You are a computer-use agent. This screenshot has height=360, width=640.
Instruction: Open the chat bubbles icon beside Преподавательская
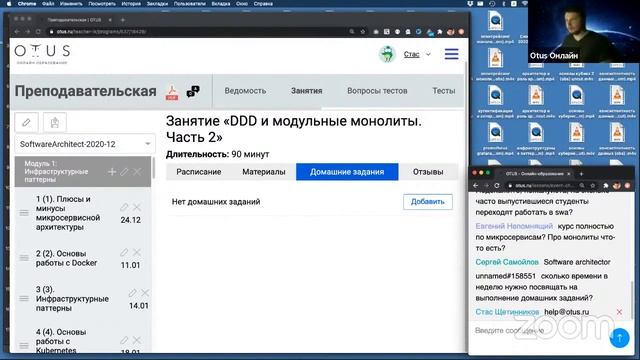193,91
